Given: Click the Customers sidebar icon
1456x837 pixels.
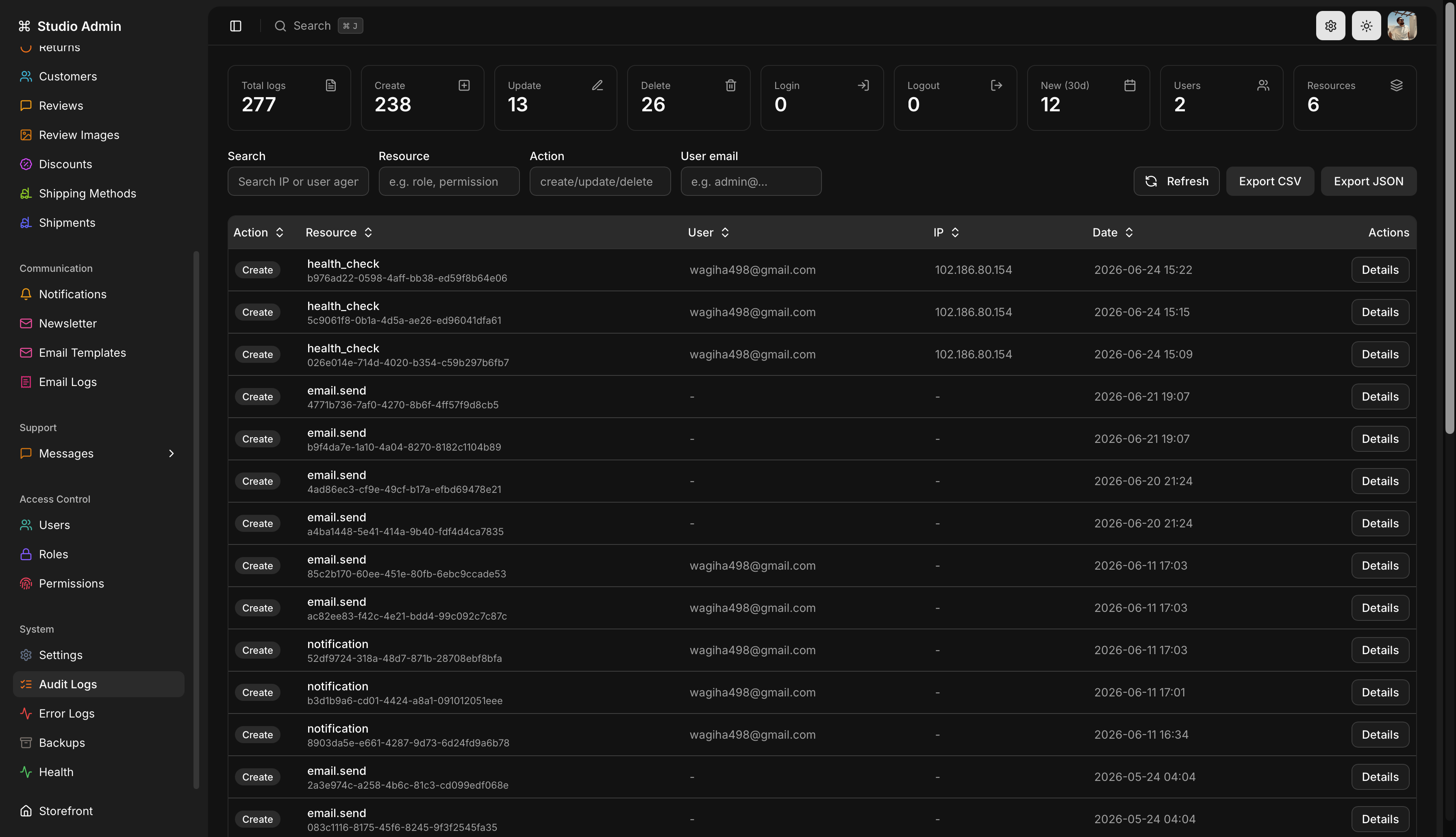Looking at the screenshot, I should [26, 76].
